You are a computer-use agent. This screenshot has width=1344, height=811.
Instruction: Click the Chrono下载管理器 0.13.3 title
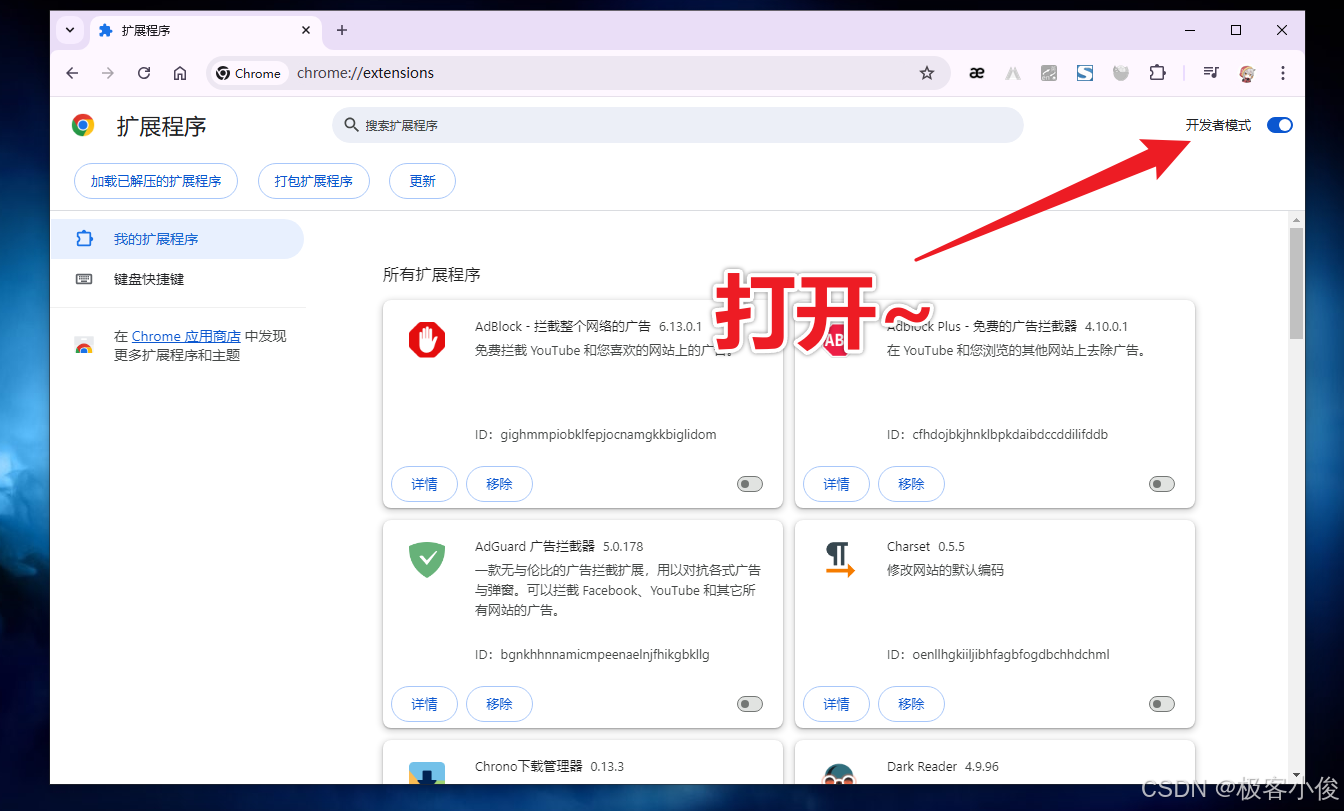549,767
